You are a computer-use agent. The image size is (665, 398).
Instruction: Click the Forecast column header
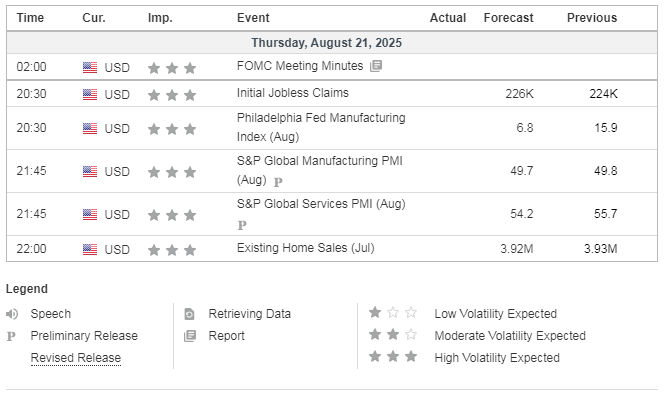509,18
